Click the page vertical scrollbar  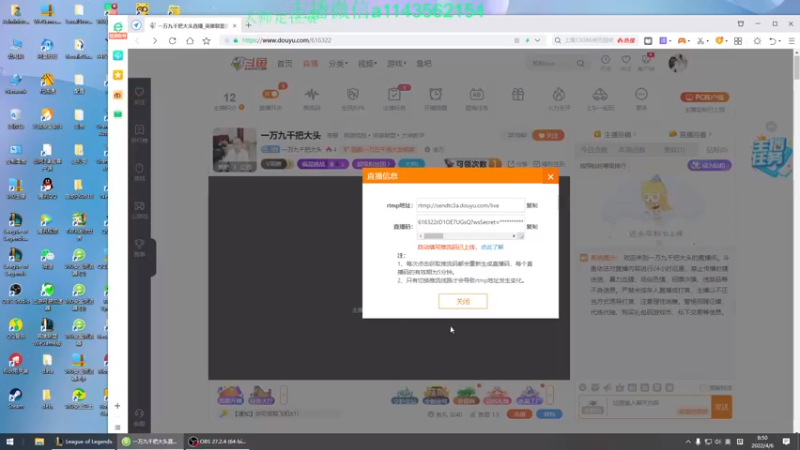click(x=796, y=66)
